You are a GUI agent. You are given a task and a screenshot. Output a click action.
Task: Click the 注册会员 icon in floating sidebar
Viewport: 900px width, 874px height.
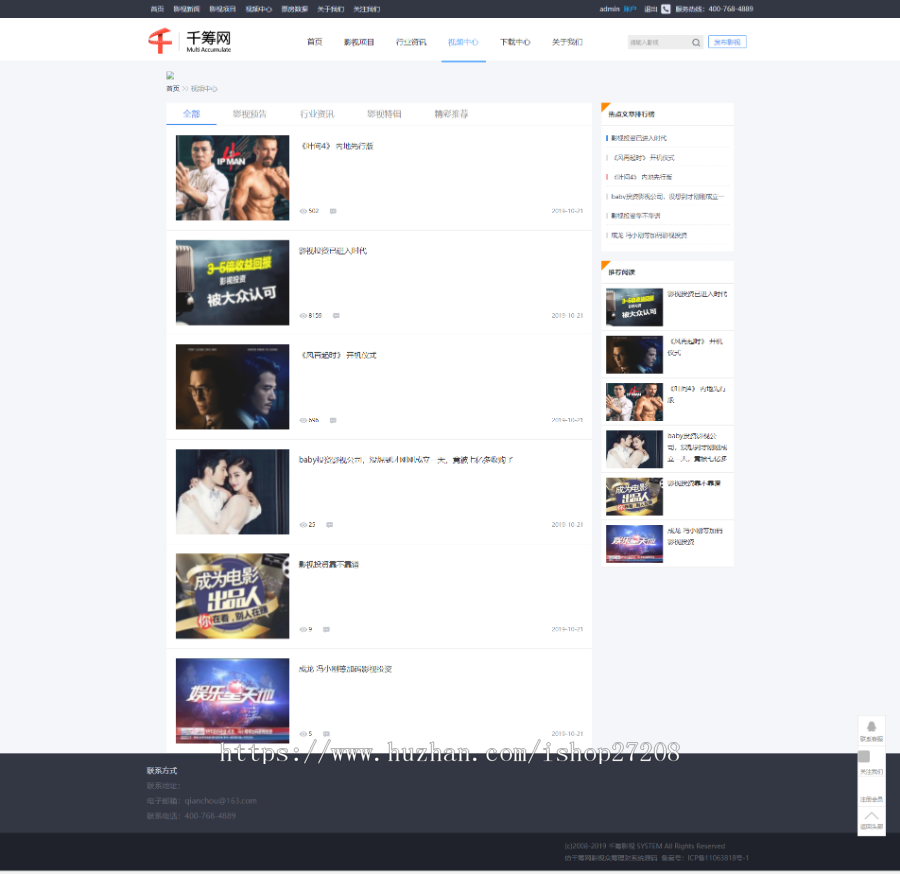[x=871, y=793]
